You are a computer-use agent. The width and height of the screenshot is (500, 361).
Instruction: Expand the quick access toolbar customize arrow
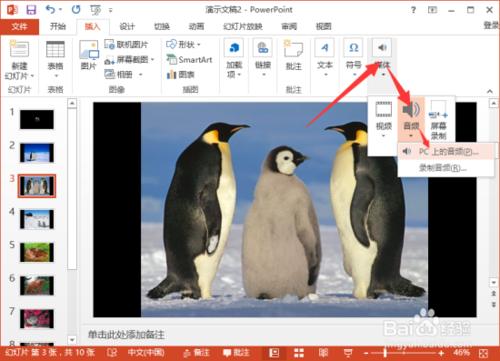[110, 10]
